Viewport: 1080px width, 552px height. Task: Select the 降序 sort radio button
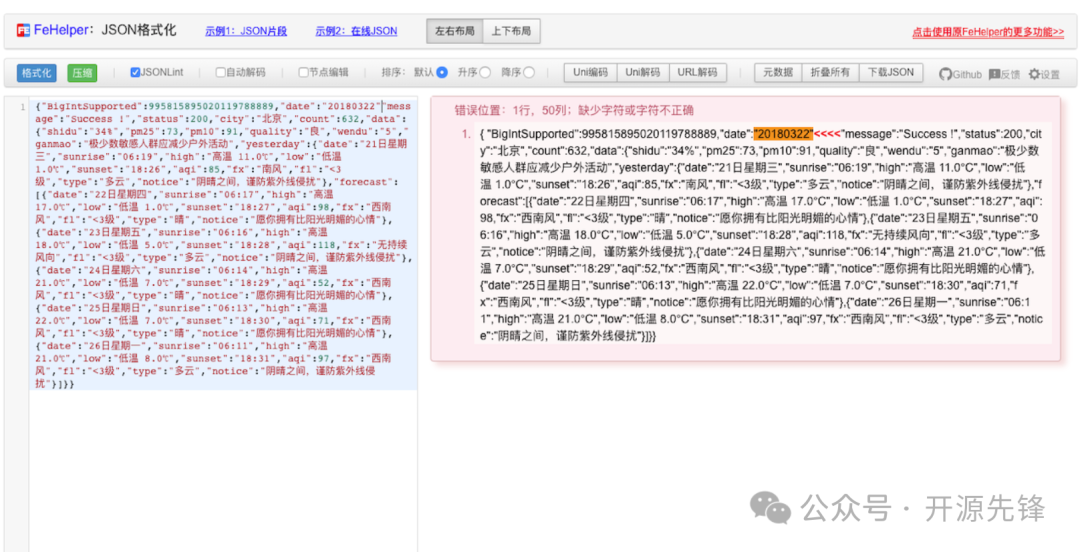(x=529, y=72)
